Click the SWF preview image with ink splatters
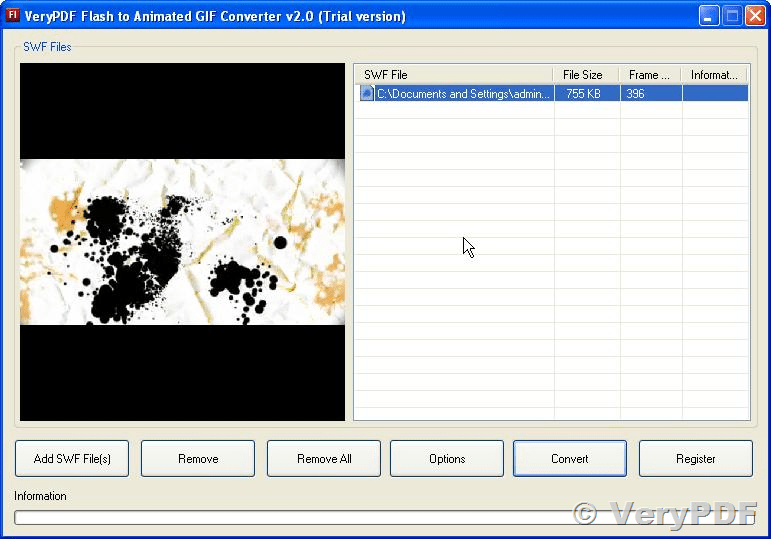 [x=182, y=241]
